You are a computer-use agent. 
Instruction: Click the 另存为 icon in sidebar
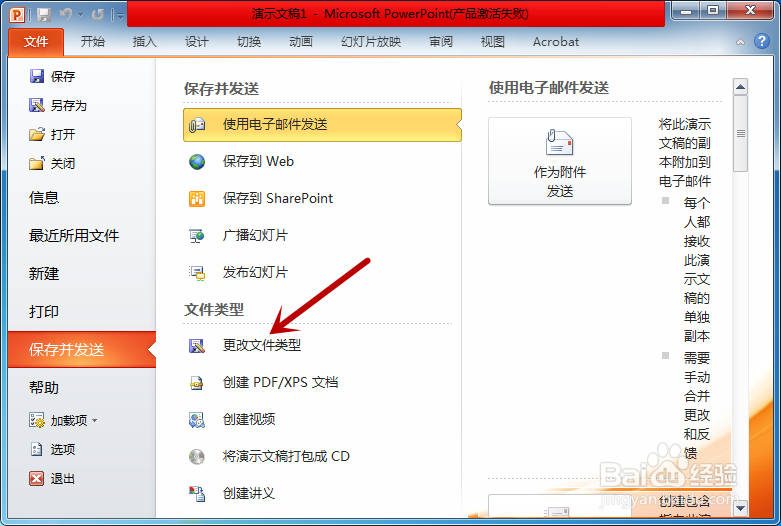point(36,105)
